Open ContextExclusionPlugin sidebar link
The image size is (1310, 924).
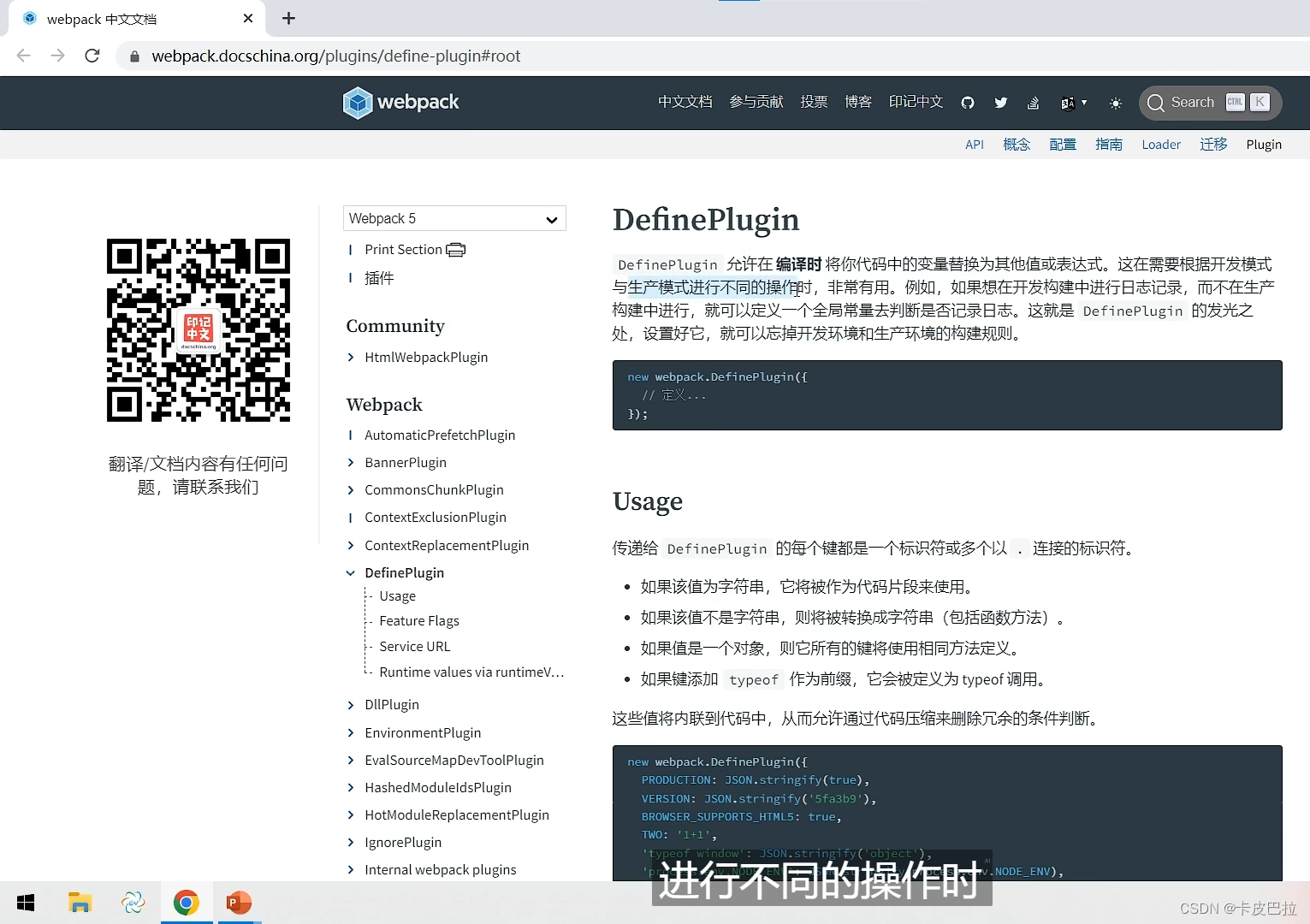pos(436,518)
